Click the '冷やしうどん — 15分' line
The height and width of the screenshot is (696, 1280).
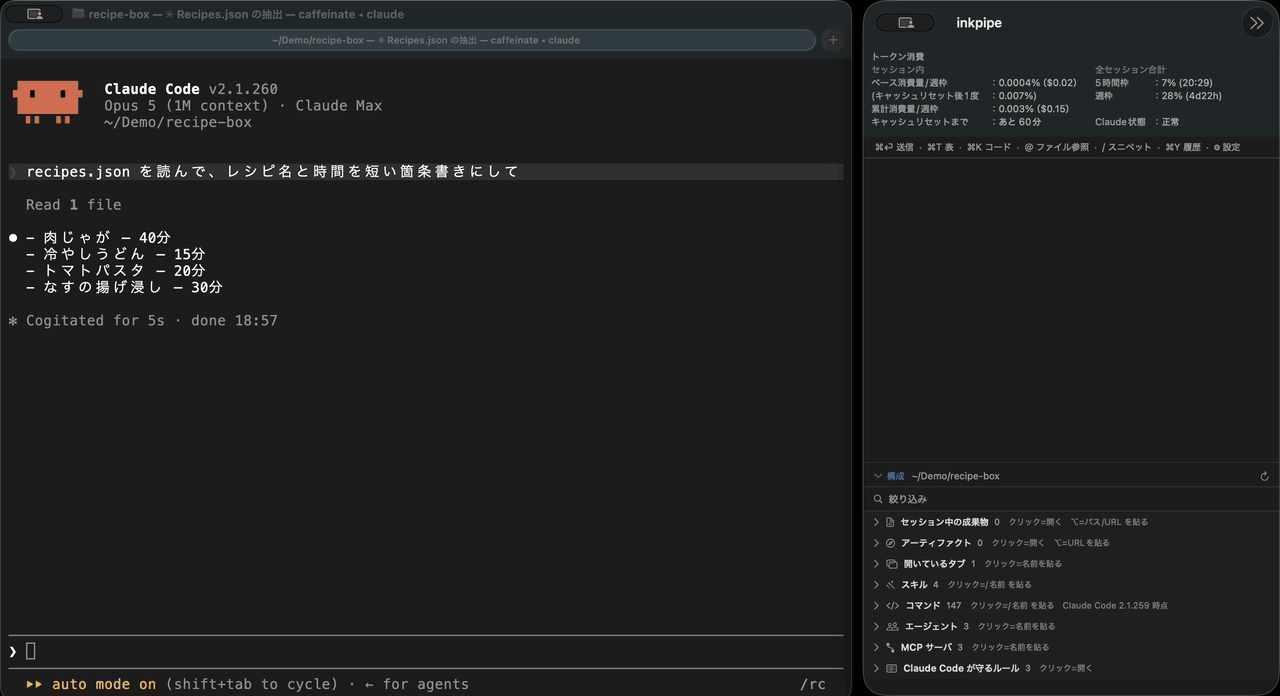(115, 254)
